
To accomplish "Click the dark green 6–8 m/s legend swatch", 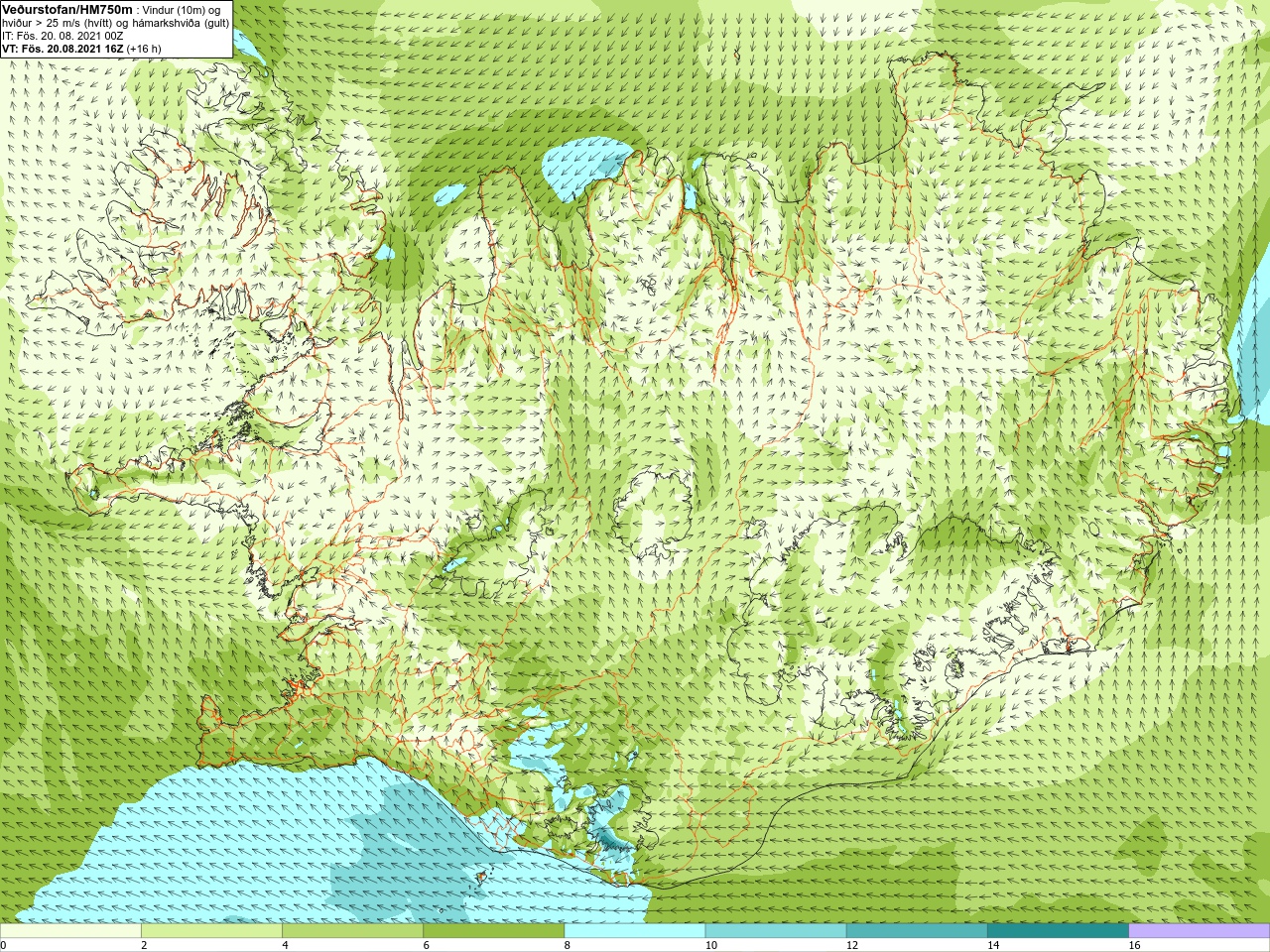I will 493,931.
